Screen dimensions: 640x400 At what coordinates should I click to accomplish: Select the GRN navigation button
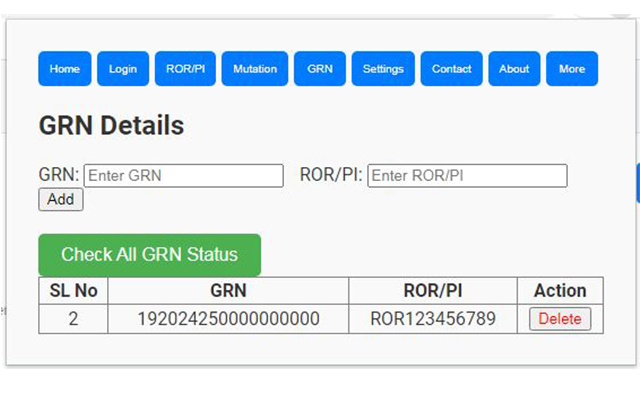[x=320, y=69]
